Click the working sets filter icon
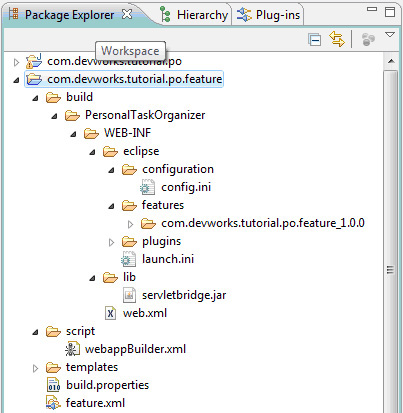 [368, 40]
